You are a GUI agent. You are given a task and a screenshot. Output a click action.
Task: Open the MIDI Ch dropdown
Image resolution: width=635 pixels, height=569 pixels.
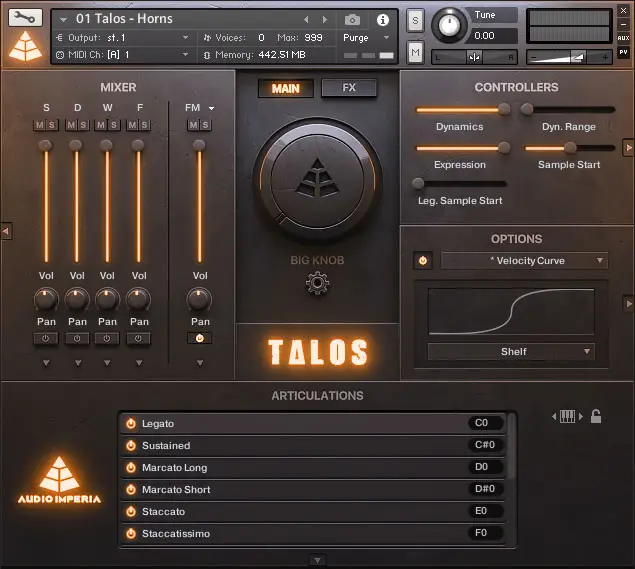click(x=185, y=55)
